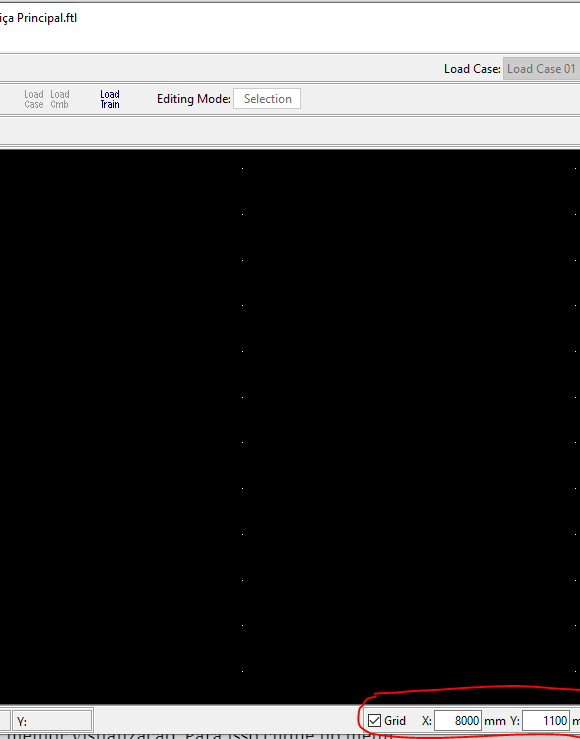Click the black drawing canvas
The height and width of the screenshot is (739, 580).
[290, 427]
